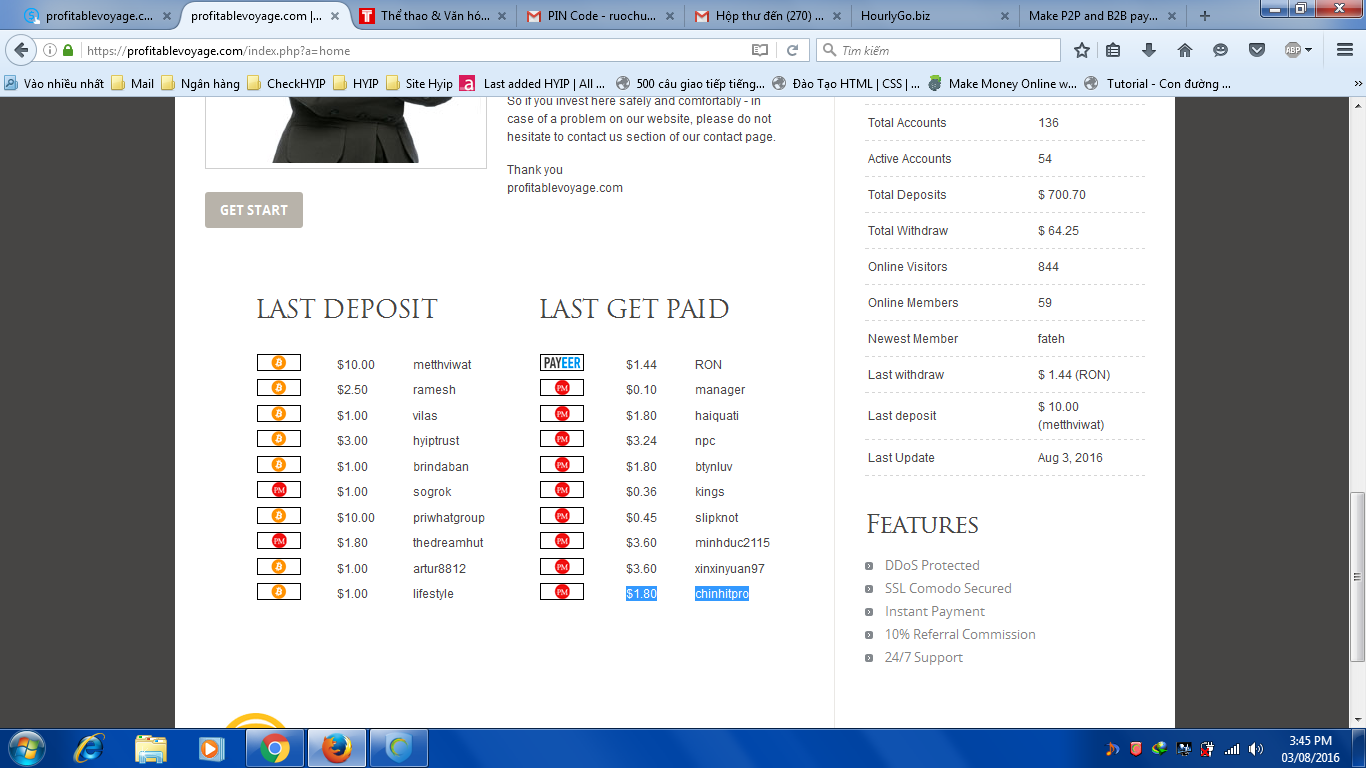1366x768 pixels.
Task: Close the HourlyGo.biz tab
Action: [x=1006, y=16]
